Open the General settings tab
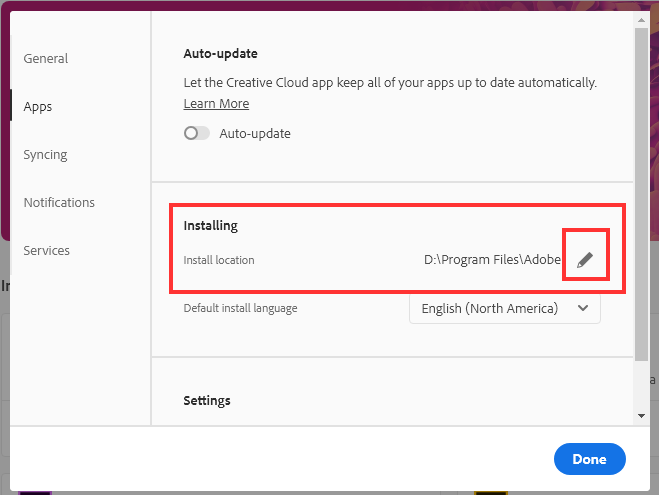Screen dimensions: 659x495 46,59
